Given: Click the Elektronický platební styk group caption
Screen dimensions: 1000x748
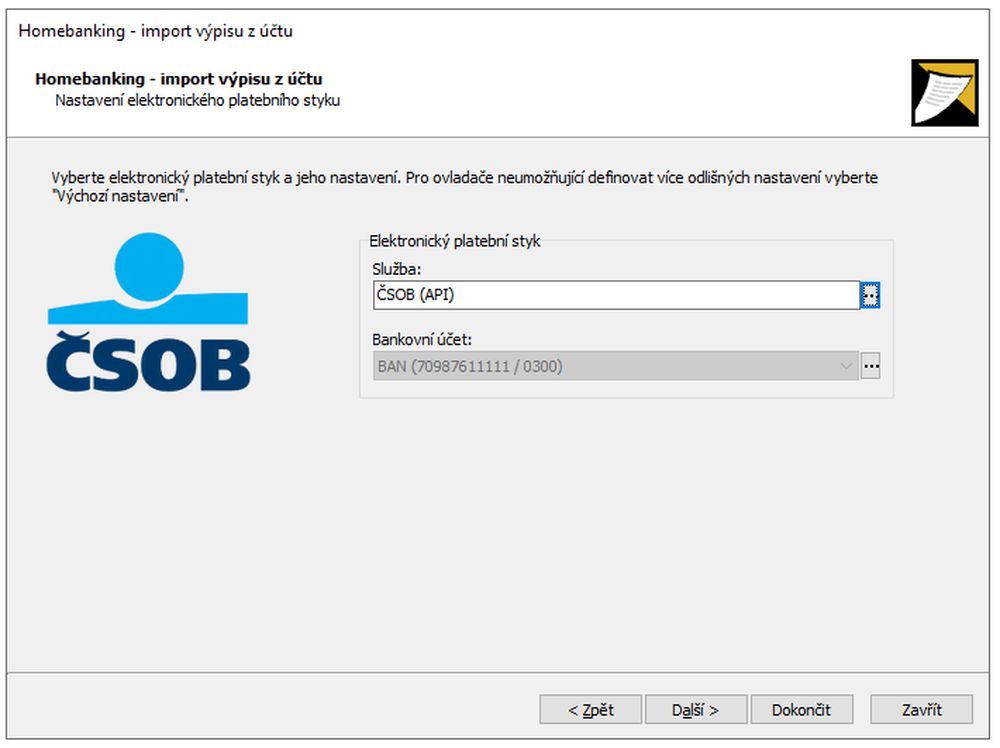Looking at the screenshot, I should coord(454,241).
